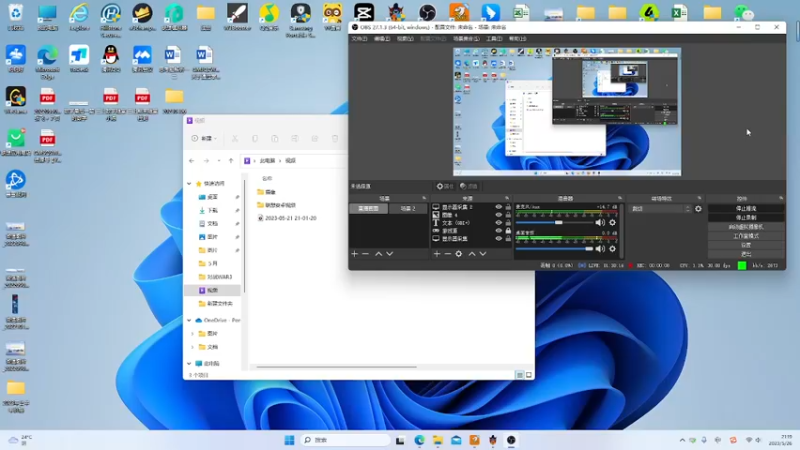Image resolution: width=800 pixels, height=450 pixels.
Task: Click the Cut scissors icon in Explorer toolbar
Action: pyautogui.click(x=235, y=138)
